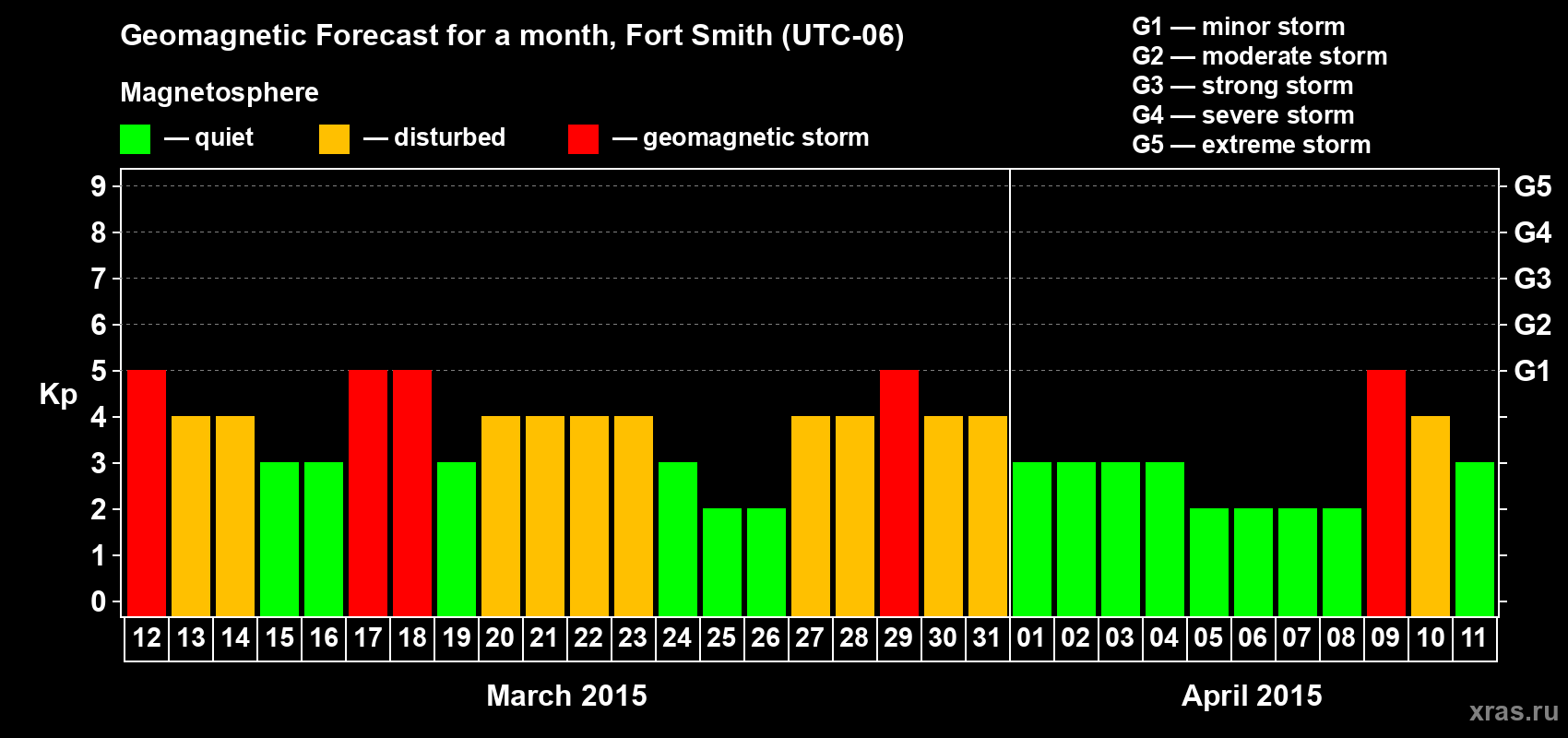Click date label 16 on the axis

click(x=324, y=638)
